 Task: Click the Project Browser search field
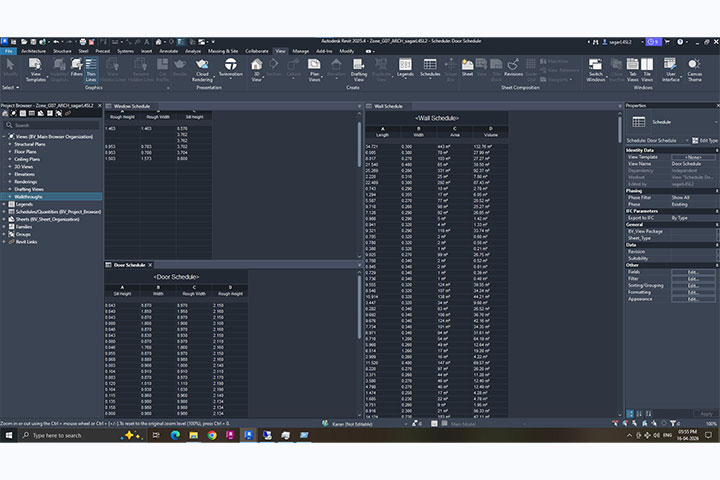point(51,125)
